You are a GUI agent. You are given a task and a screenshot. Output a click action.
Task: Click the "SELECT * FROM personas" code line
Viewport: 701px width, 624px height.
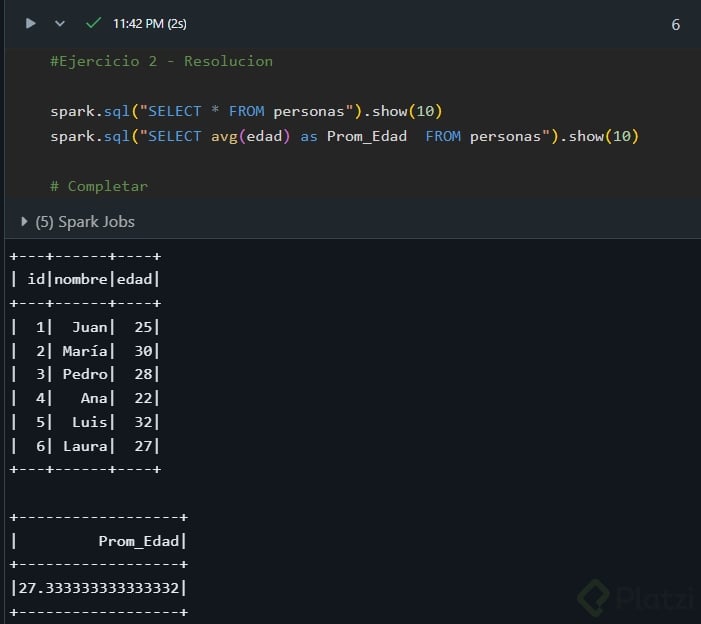(x=246, y=111)
